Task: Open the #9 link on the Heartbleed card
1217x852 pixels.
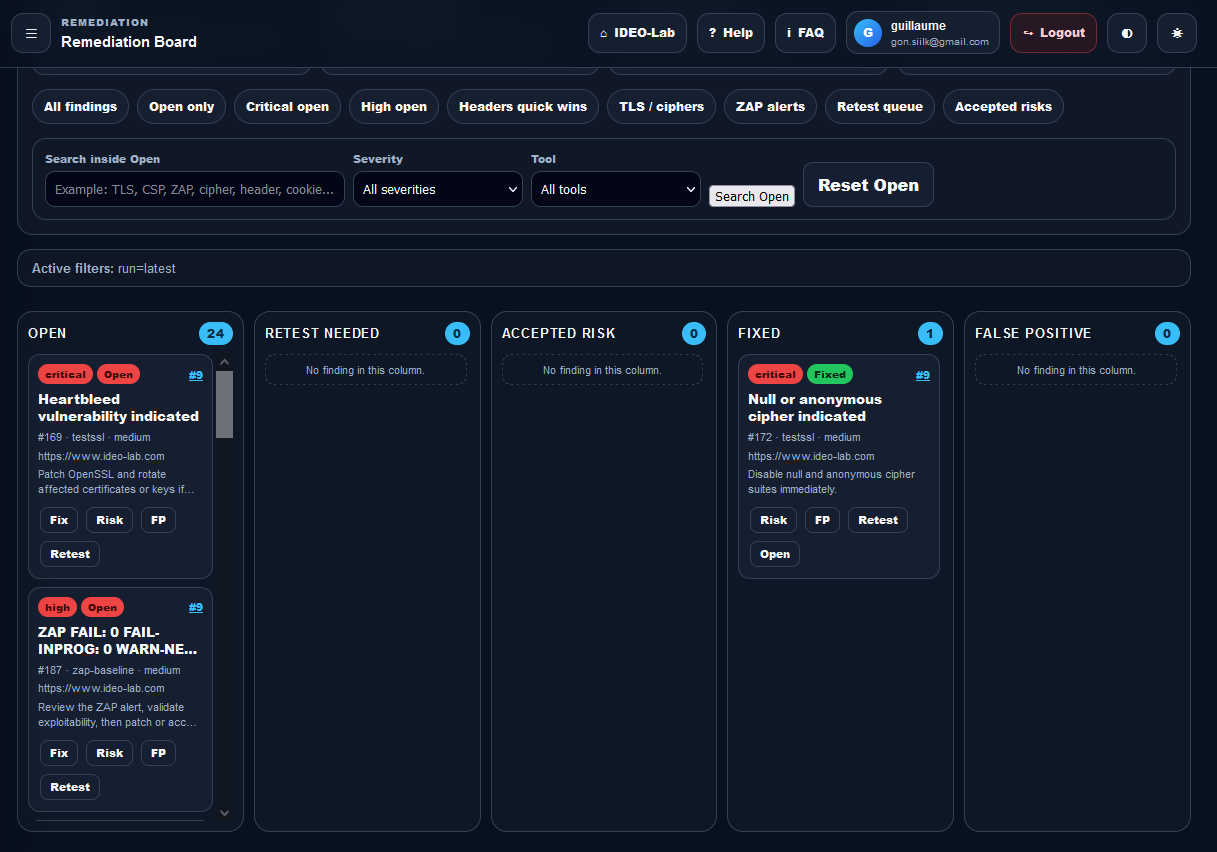Action: point(196,375)
